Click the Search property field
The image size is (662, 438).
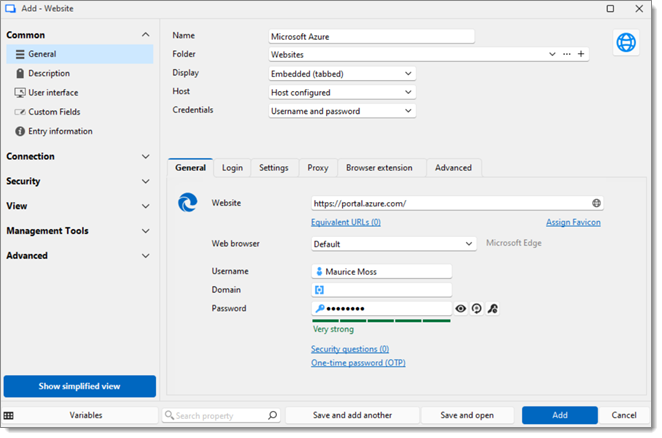pyautogui.click(x=219, y=416)
